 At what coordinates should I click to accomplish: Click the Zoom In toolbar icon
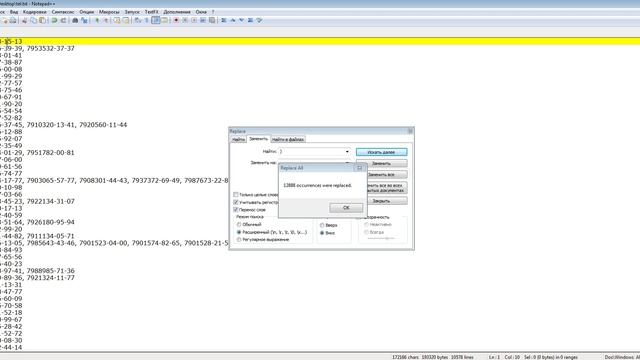pyautogui.click(x=97, y=20)
